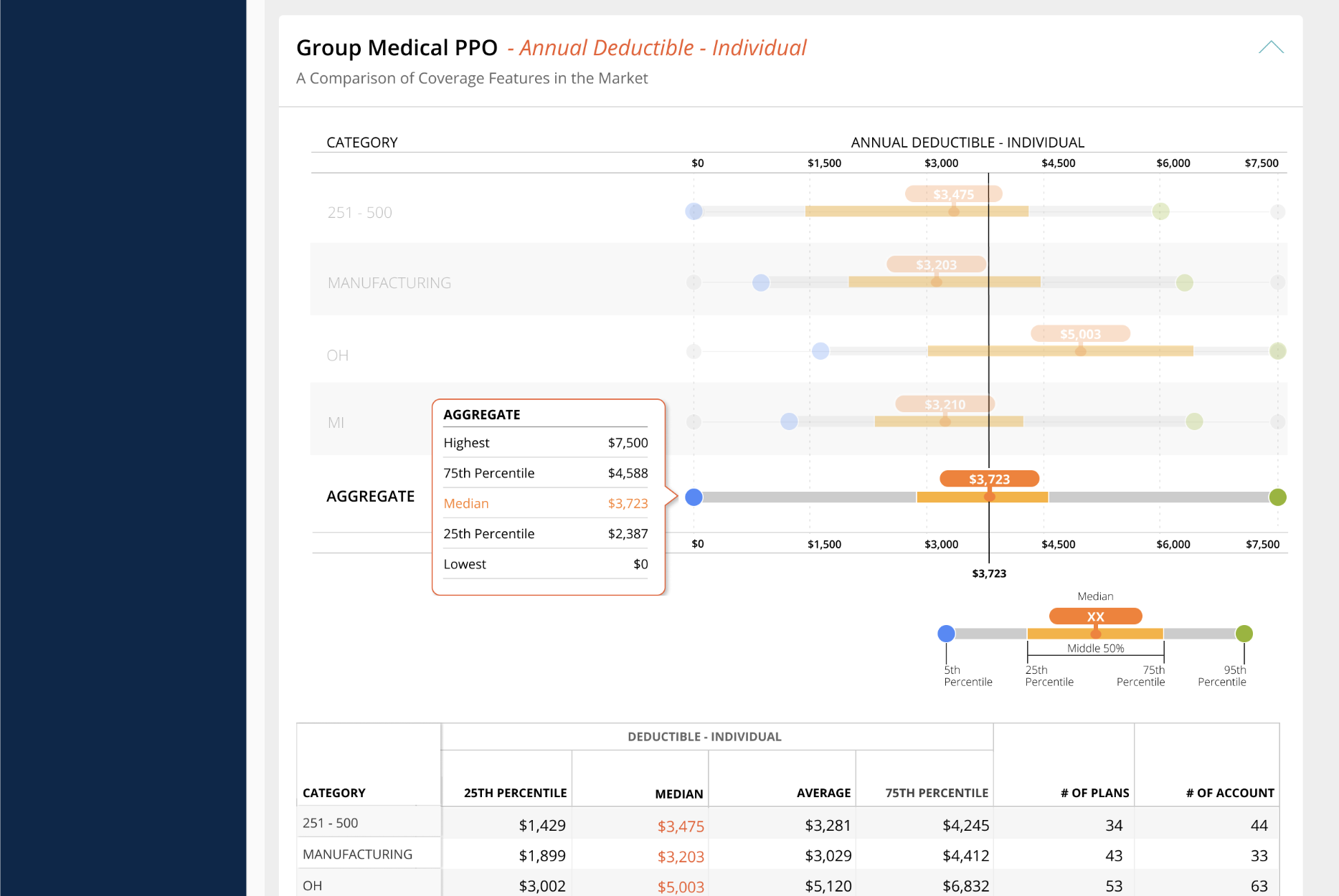1339x896 pixels.
Task: Select the MI category chart label
Action: pos(336,423)
